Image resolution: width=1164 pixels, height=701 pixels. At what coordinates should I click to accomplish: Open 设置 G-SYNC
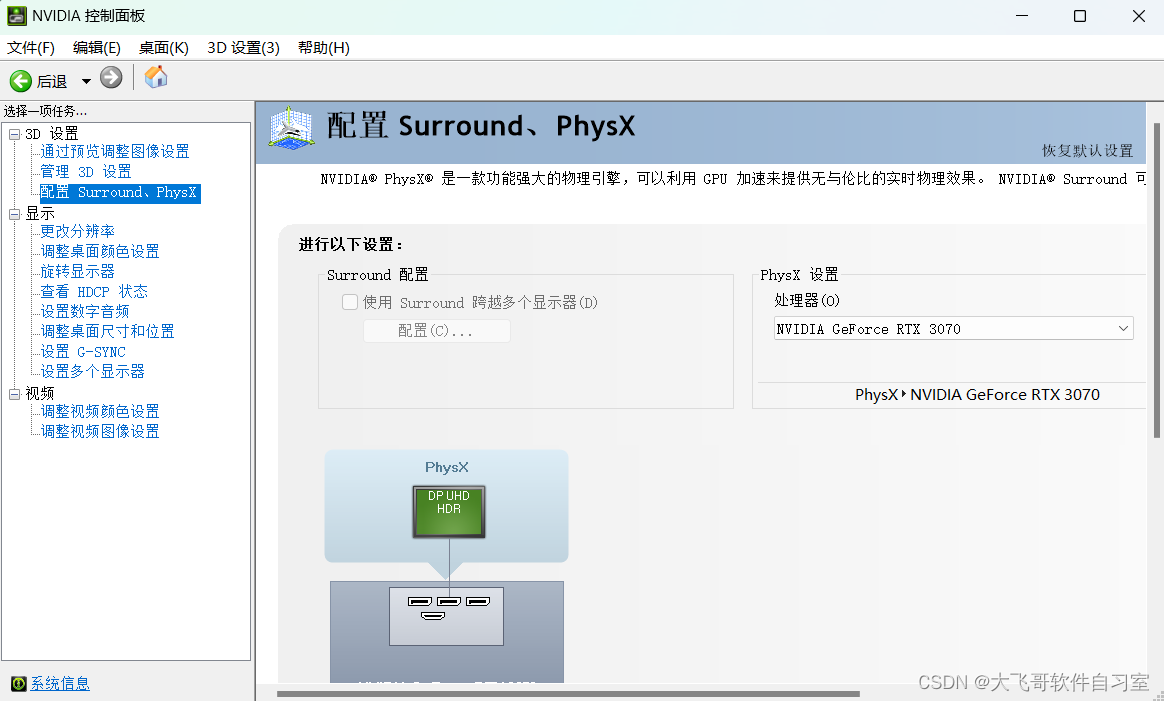click(82, 351)
